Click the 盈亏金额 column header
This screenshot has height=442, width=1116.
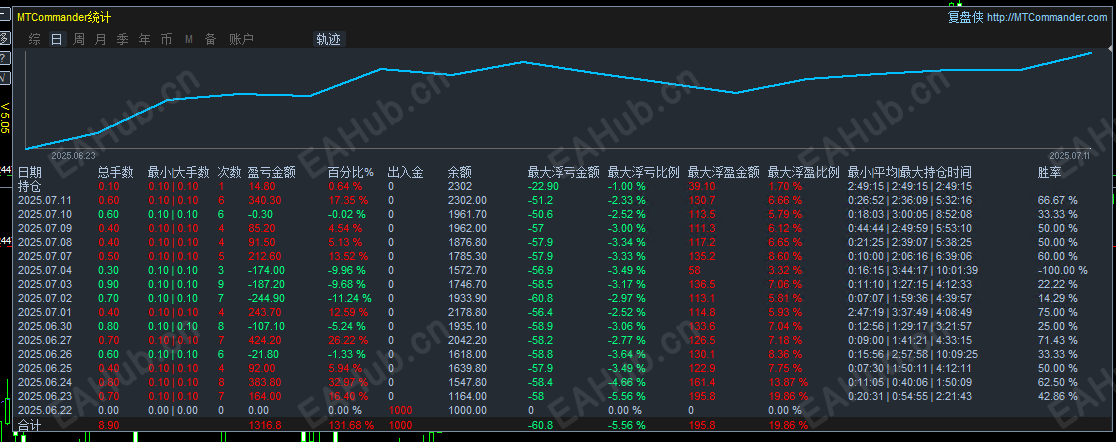pyautogui.click(x=271, y=172)
